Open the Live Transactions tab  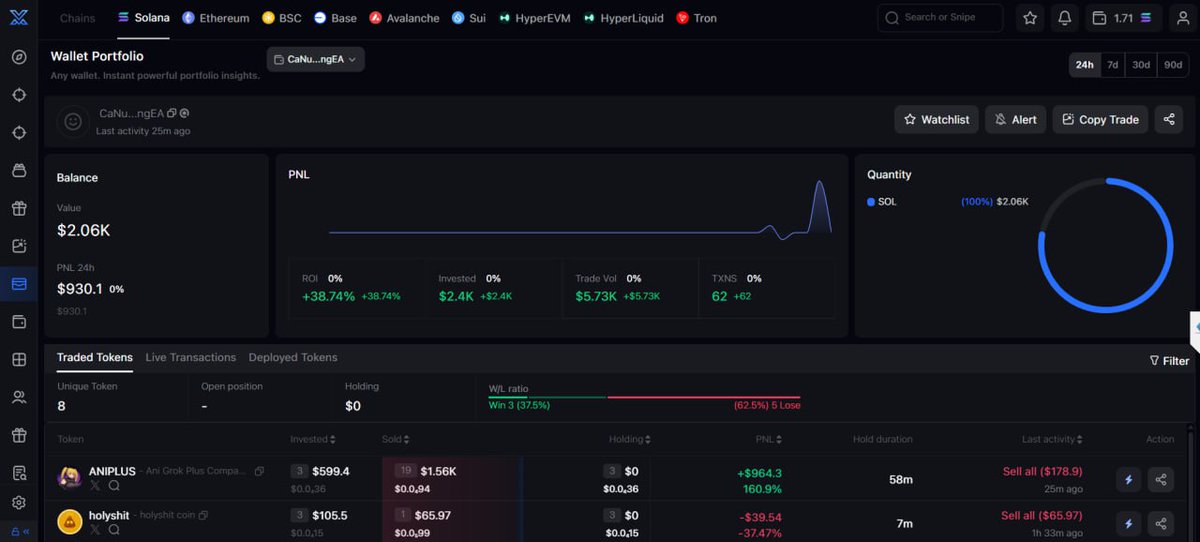coord(191,357)
